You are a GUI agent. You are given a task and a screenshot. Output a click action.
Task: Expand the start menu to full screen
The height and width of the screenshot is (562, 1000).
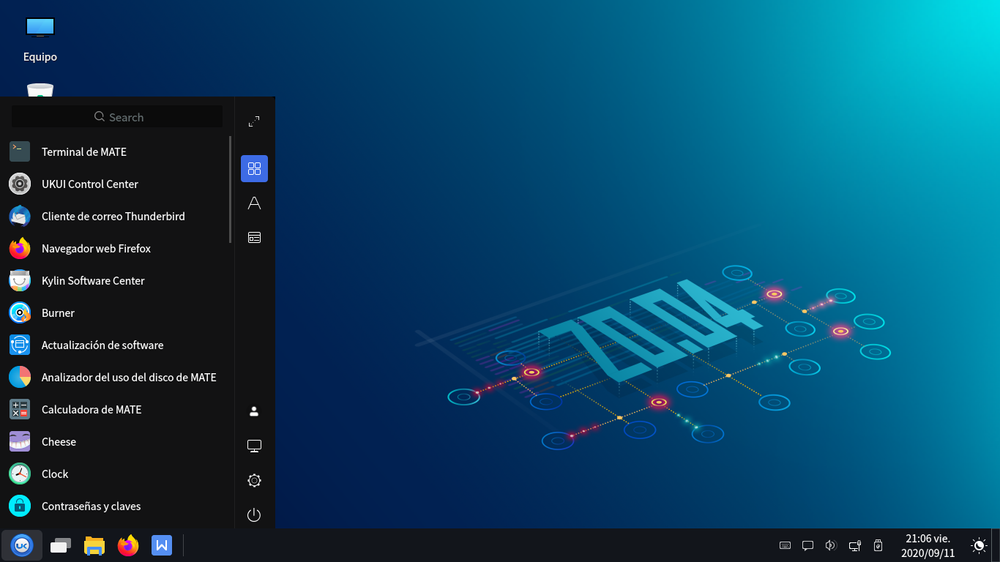click(254, 121)
